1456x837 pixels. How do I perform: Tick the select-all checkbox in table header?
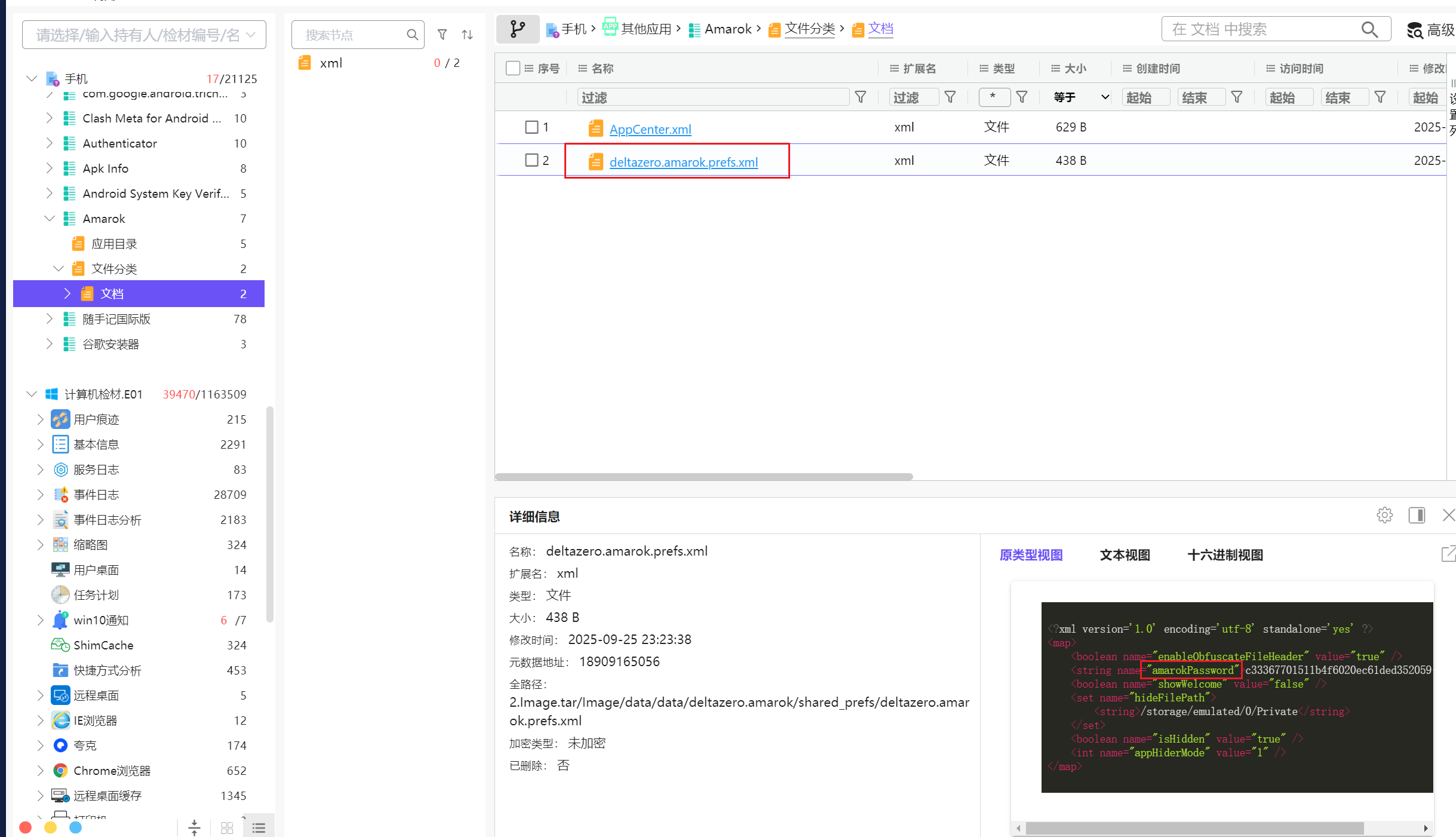point(512,68)
